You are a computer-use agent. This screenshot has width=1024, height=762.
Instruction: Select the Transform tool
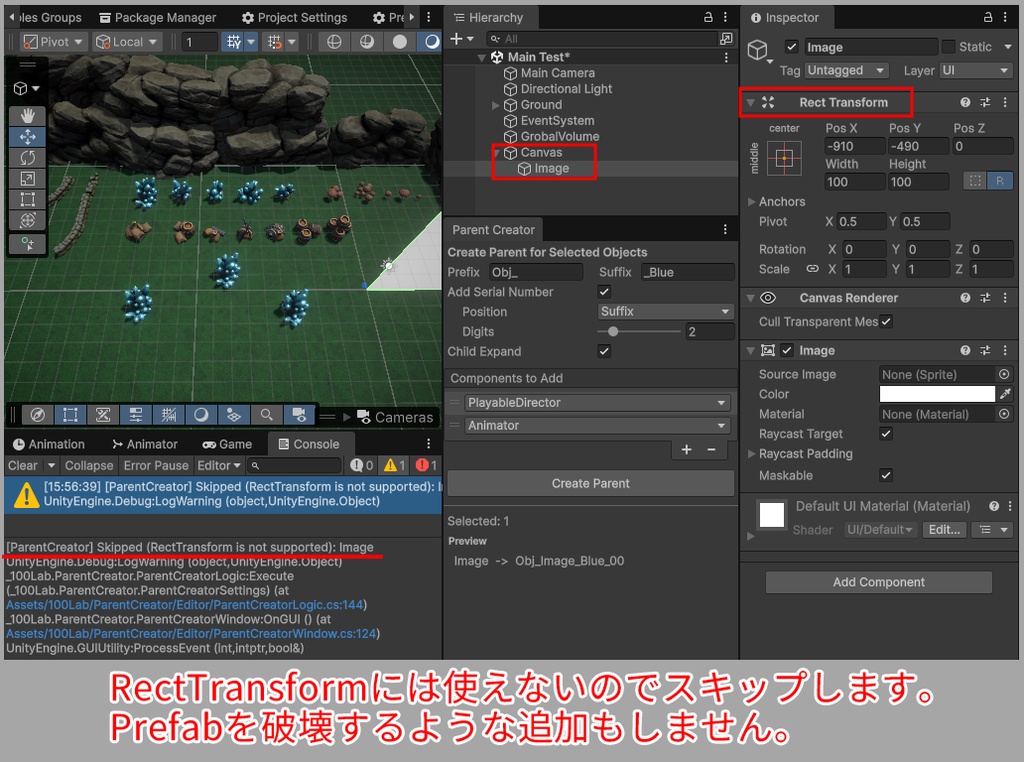[27, 220]
